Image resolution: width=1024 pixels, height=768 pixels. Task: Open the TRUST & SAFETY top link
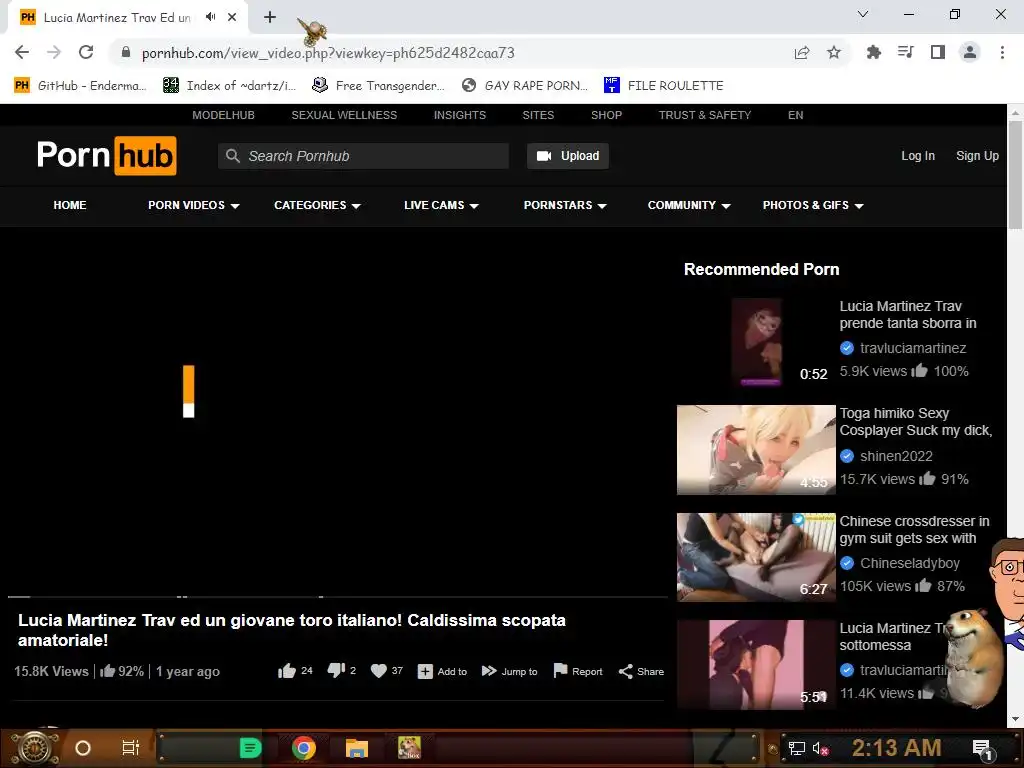705,115
